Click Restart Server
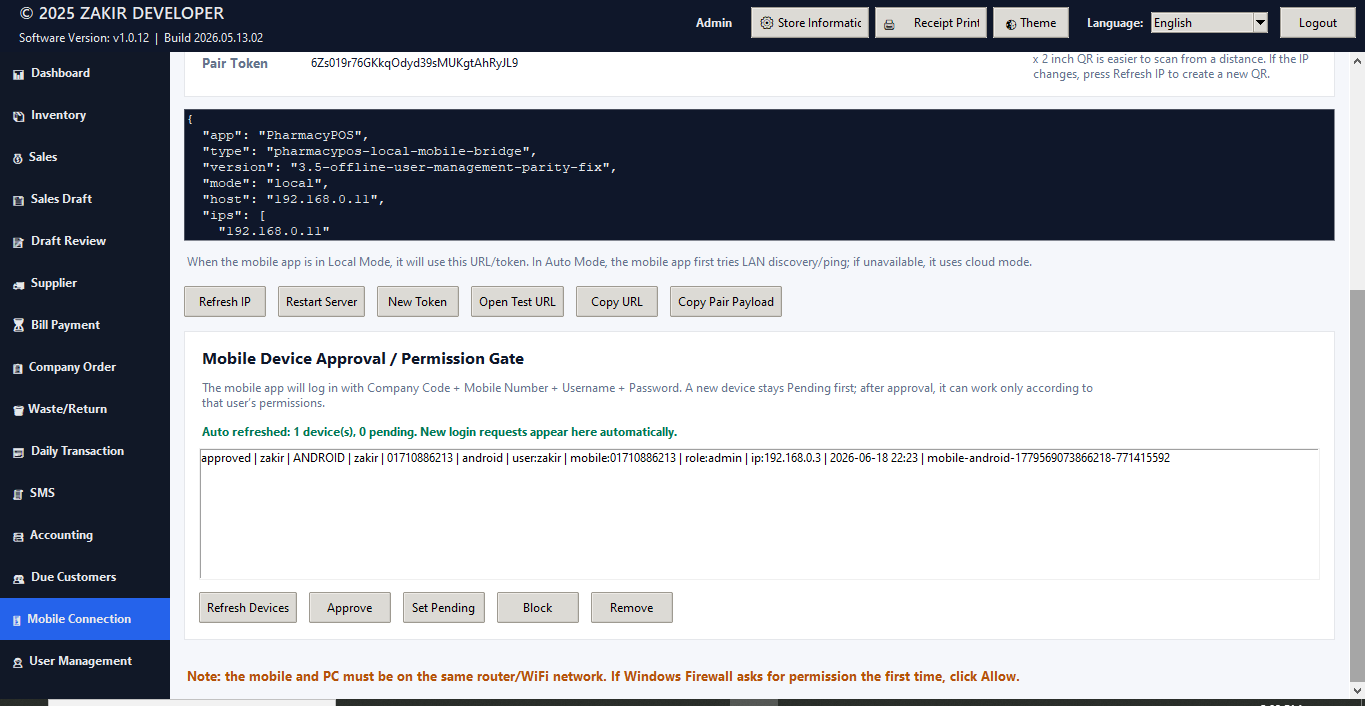The height and width of the screenshot is (706, 1365). [321, 302]
